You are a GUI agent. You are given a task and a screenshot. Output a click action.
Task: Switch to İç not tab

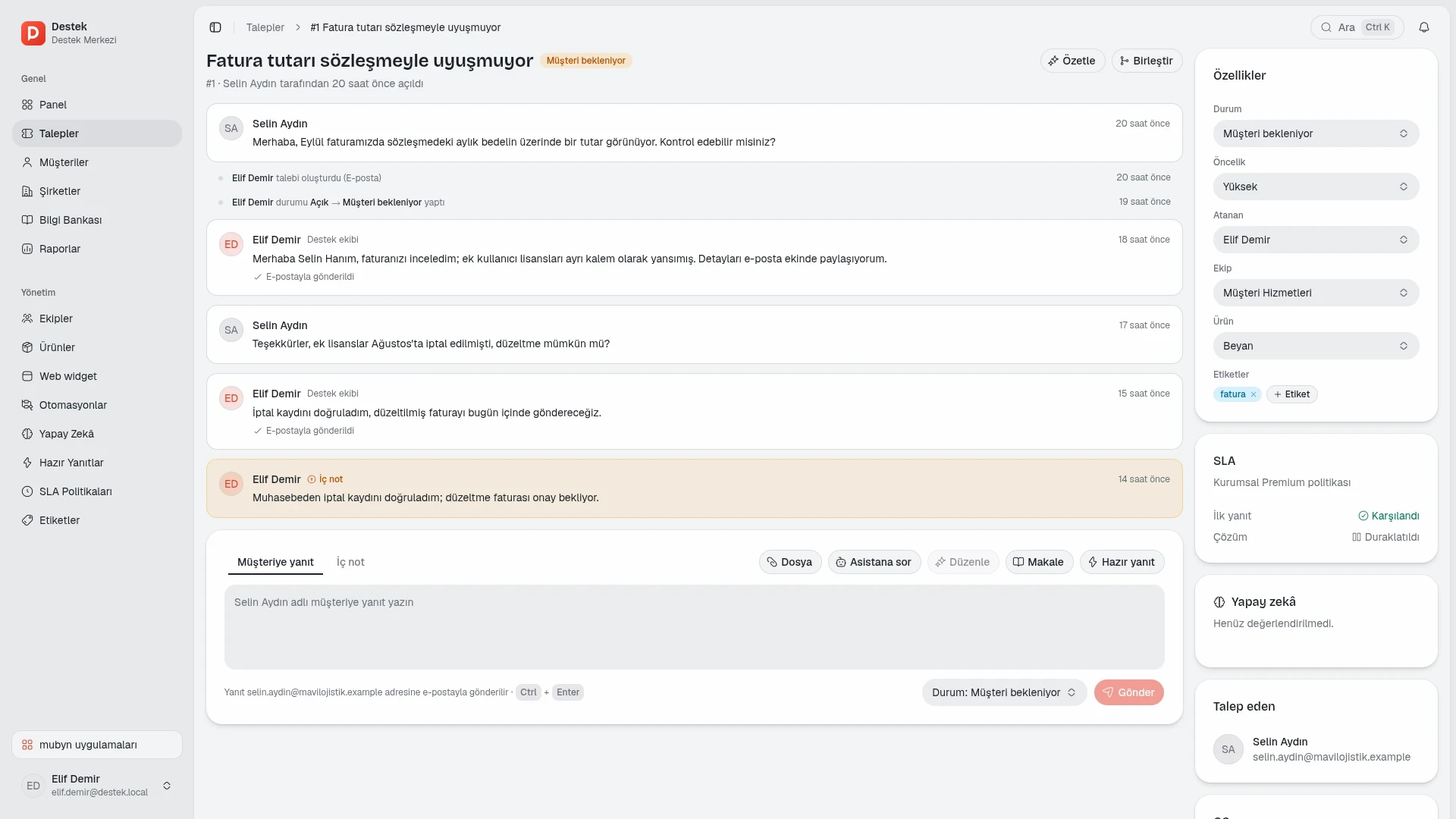pyautogui.click(x=350, y=562)
